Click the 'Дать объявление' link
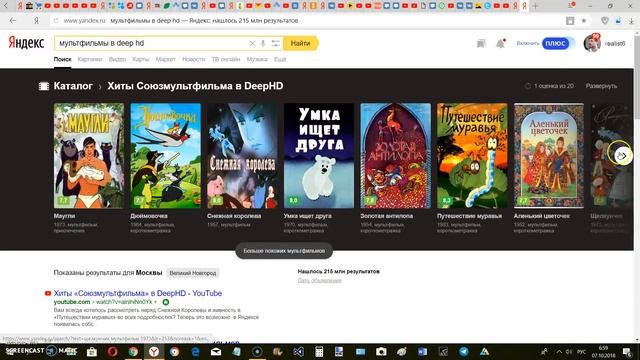The width and height of the screenshot is (640, 360). [319, 280]
